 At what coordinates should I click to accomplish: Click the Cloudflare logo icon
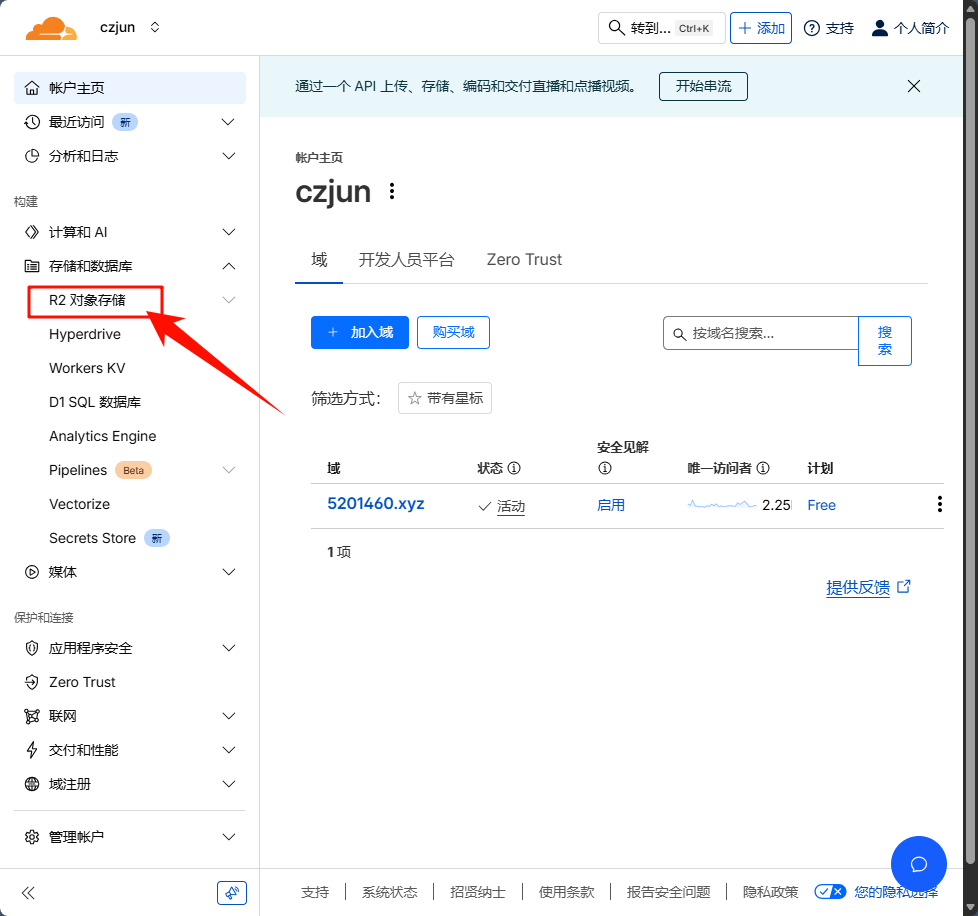coord(51,28)
